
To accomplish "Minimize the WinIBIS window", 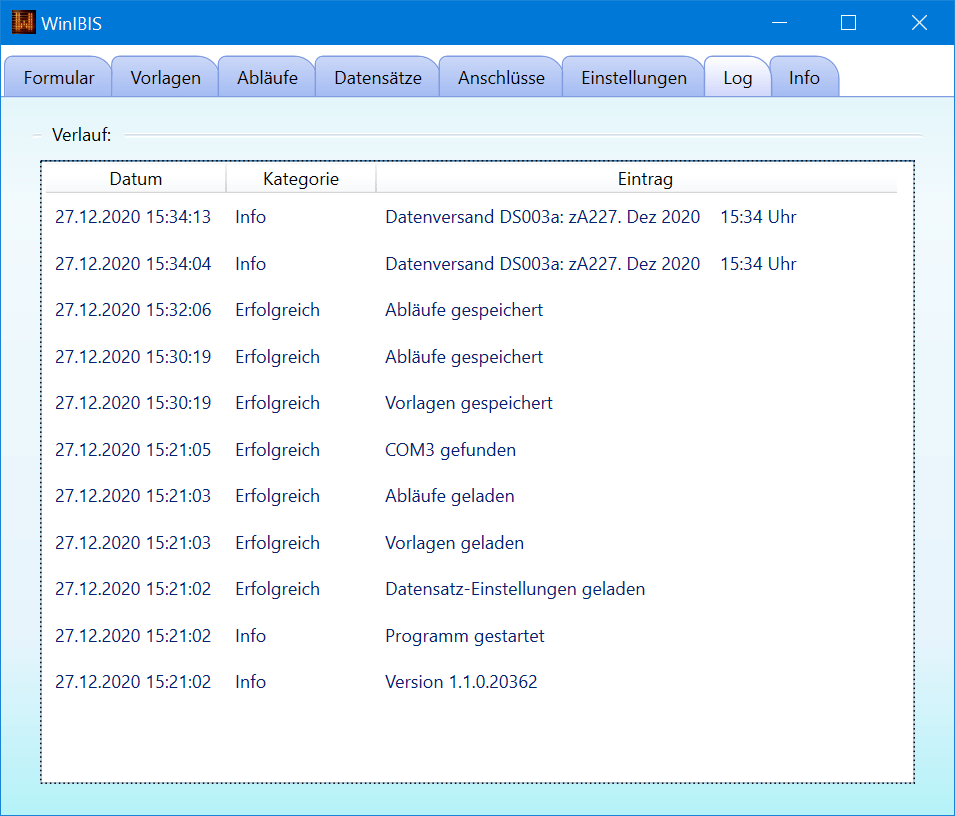I will (x=779, y=23).
